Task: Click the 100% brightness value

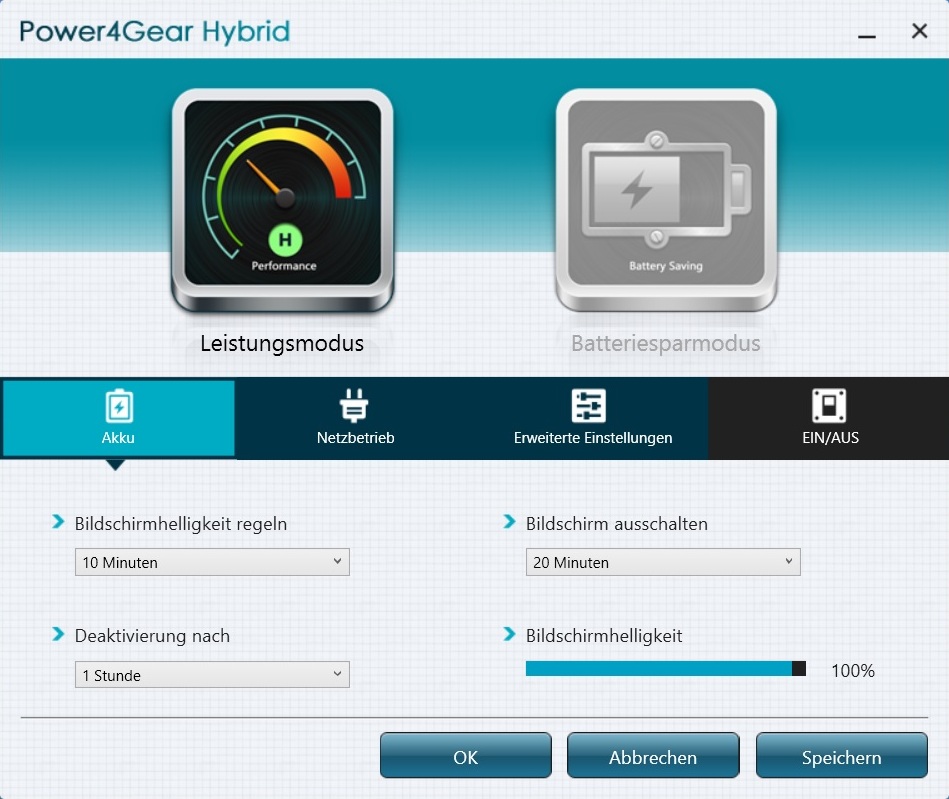Action: tap(853, 671)
